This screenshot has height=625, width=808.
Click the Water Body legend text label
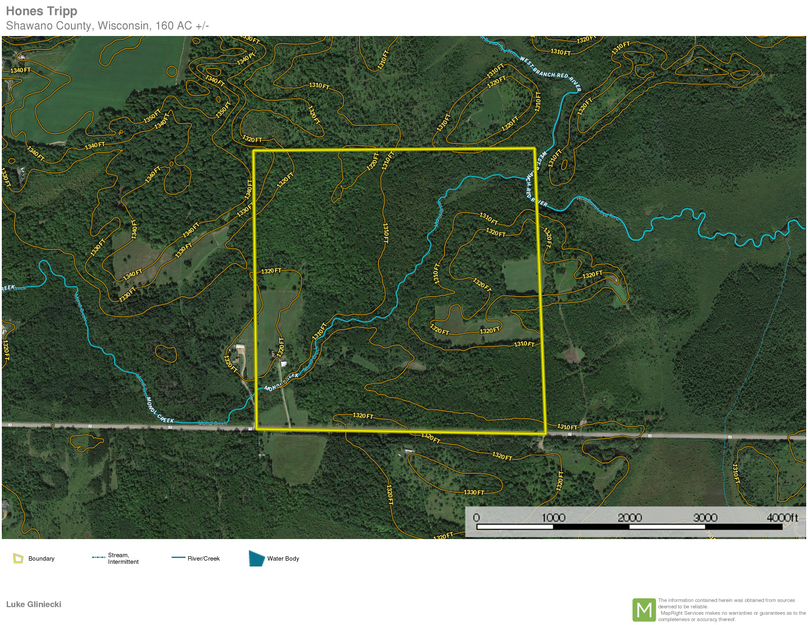tap(283, 558)
